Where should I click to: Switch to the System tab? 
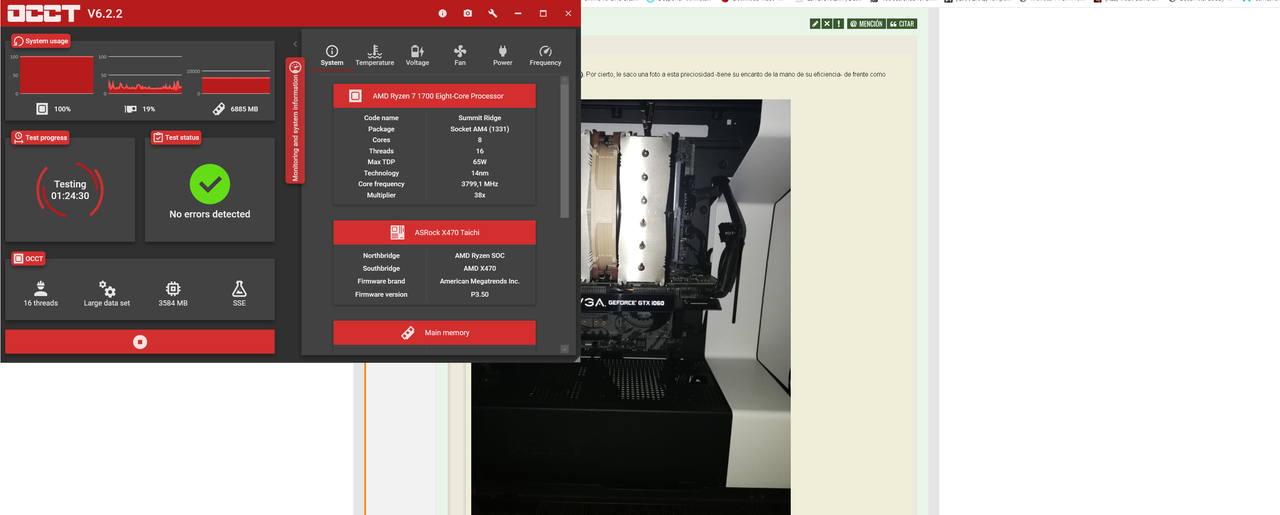coord(332,55)
